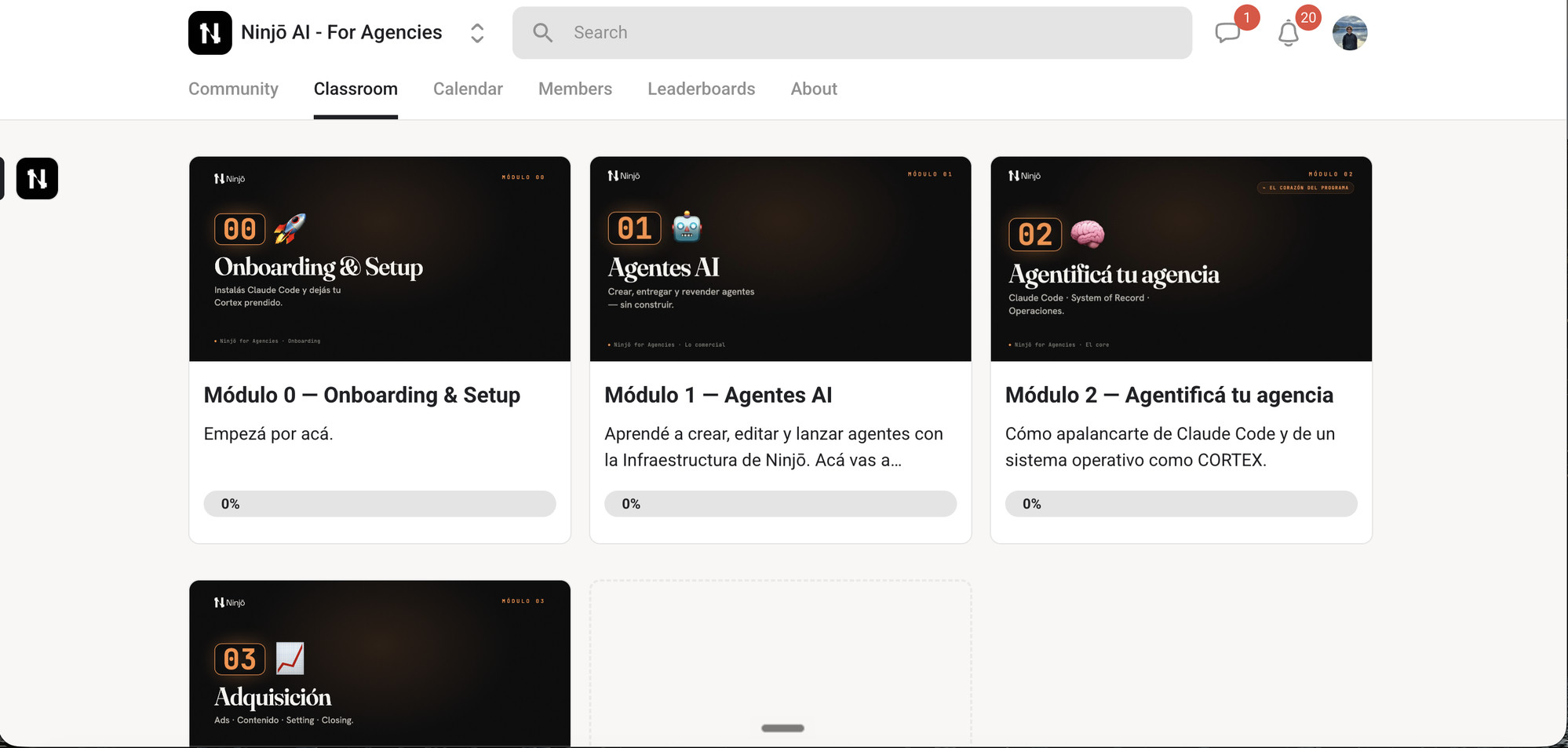Click the robot emoji on Module 01
1568x748 pixels.
pos(687,228)
